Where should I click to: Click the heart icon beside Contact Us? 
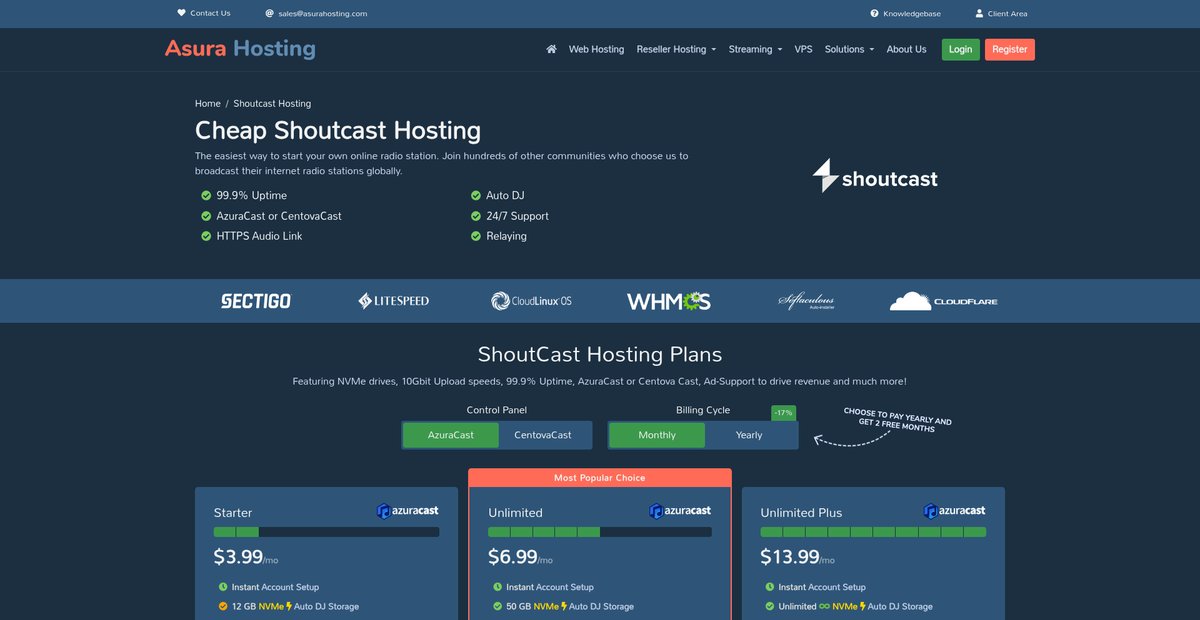(x=181, y=13)
